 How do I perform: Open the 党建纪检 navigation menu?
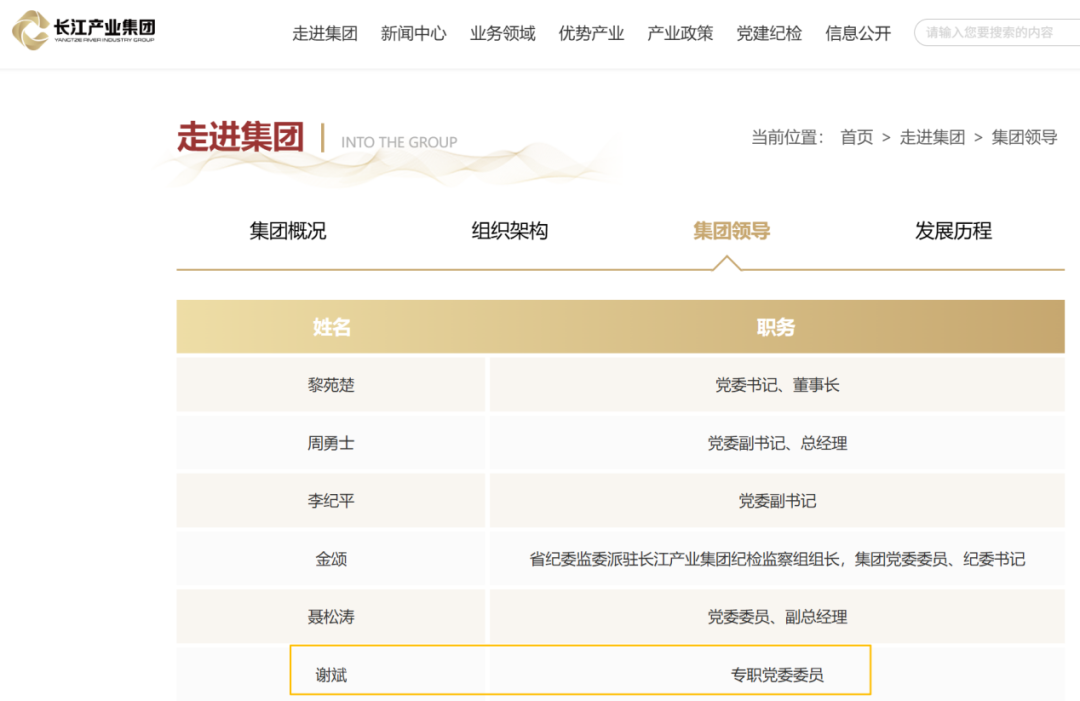point(769,33)
